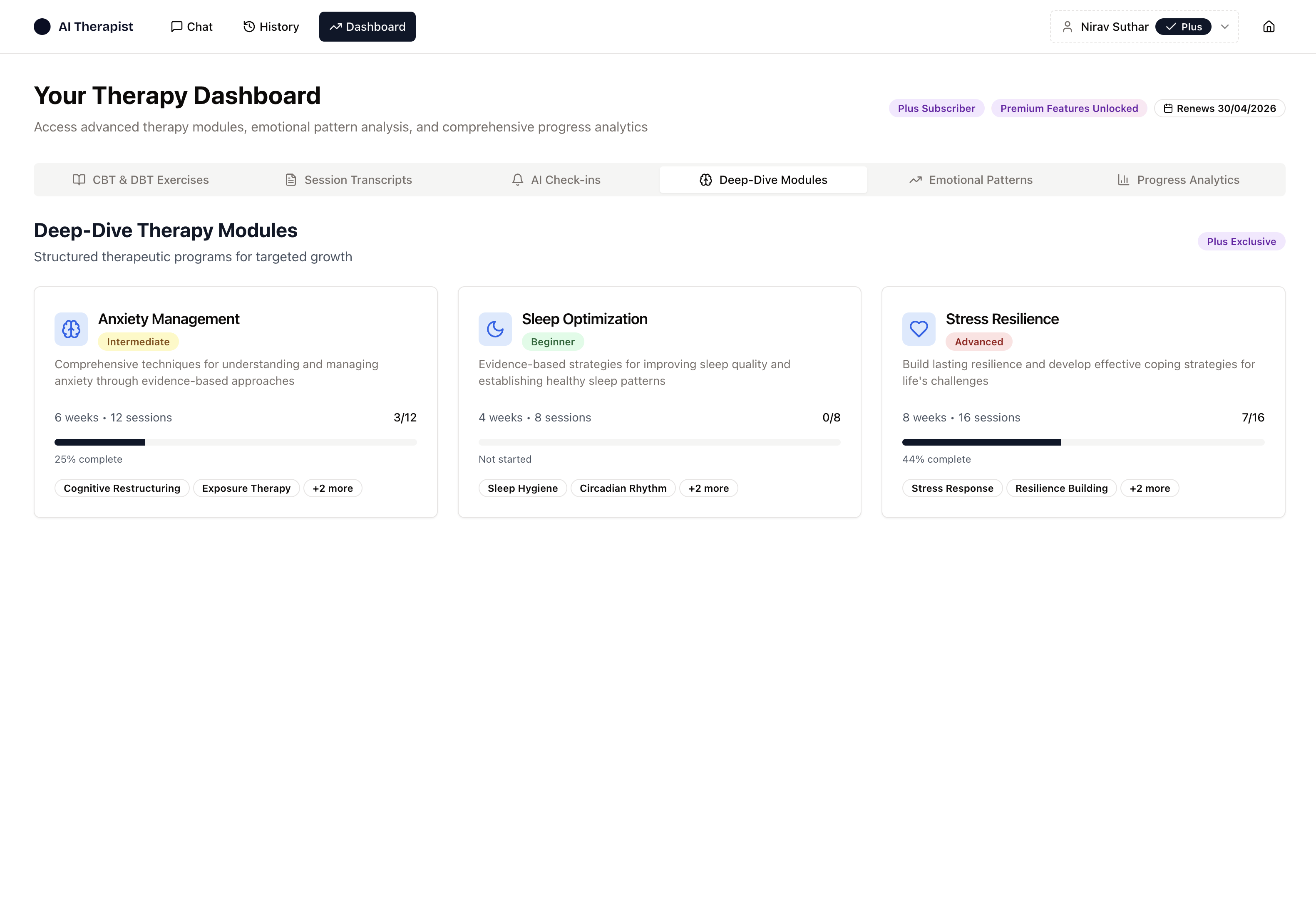Click the user profile icon beside Nirav Suthar
Image resolution: width=1316 pixels, height=902 pixels.
tap(1068, 27)
